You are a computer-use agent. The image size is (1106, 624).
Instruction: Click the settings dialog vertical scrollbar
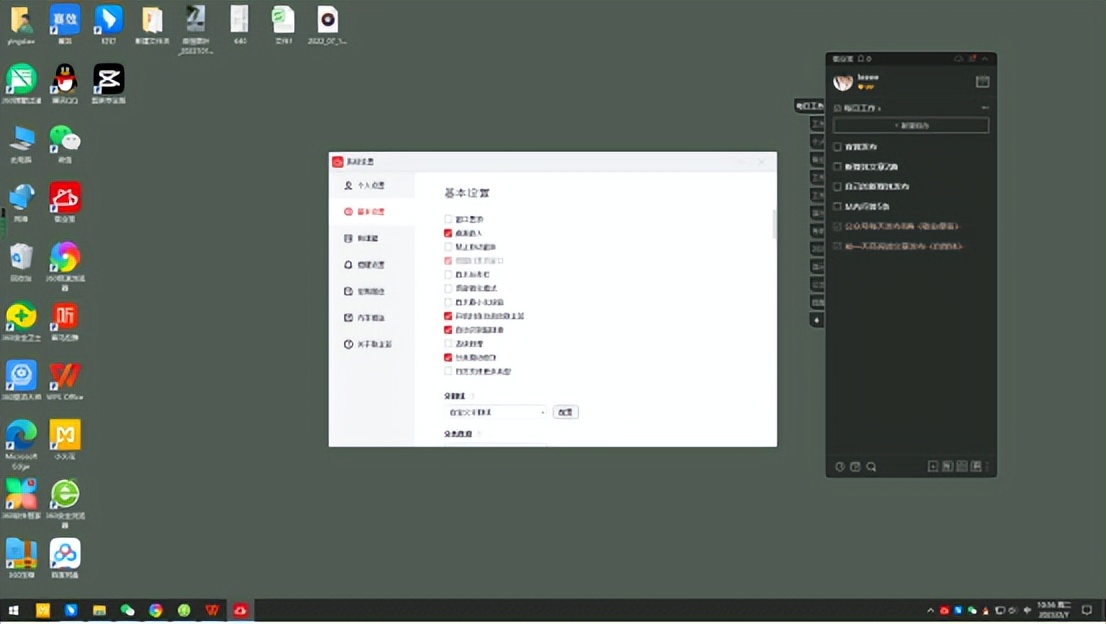pyautogui.click(x=774, y=224)
